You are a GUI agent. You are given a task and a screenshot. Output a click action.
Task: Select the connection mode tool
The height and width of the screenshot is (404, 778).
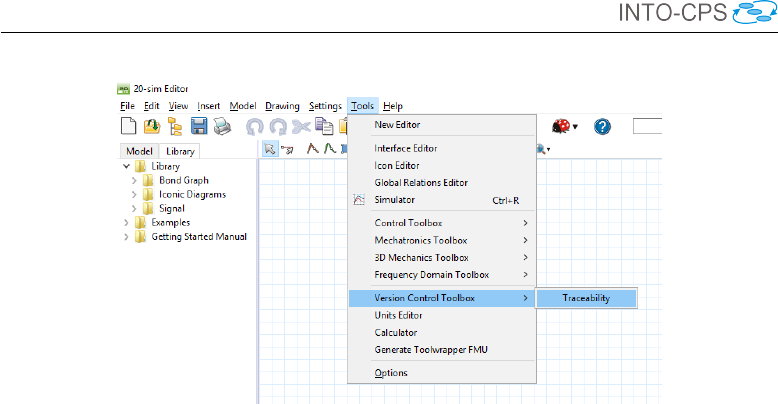pyautogui.click(x=287, y=149)
